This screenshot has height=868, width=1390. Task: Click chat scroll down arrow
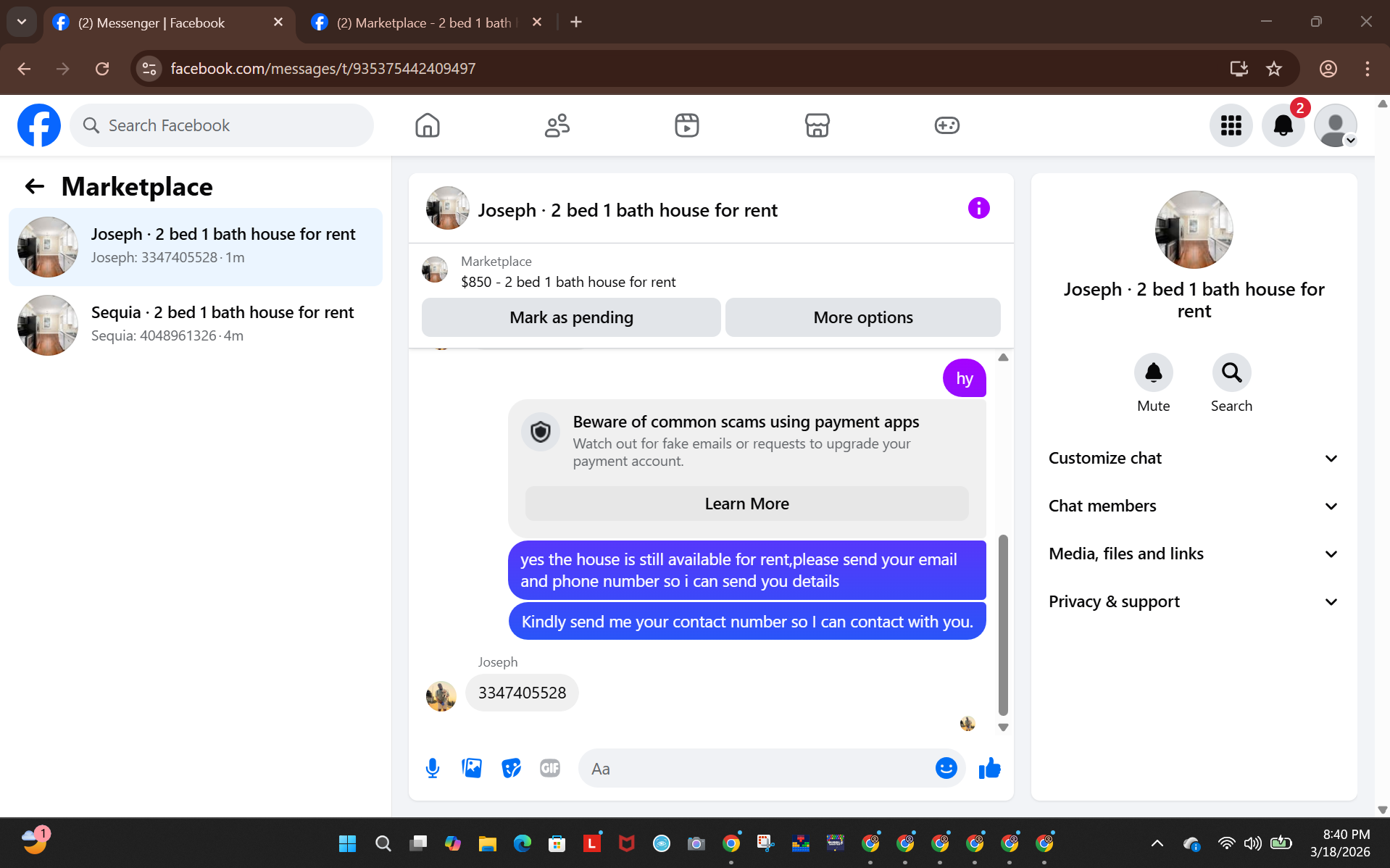tap(1003, 727)
